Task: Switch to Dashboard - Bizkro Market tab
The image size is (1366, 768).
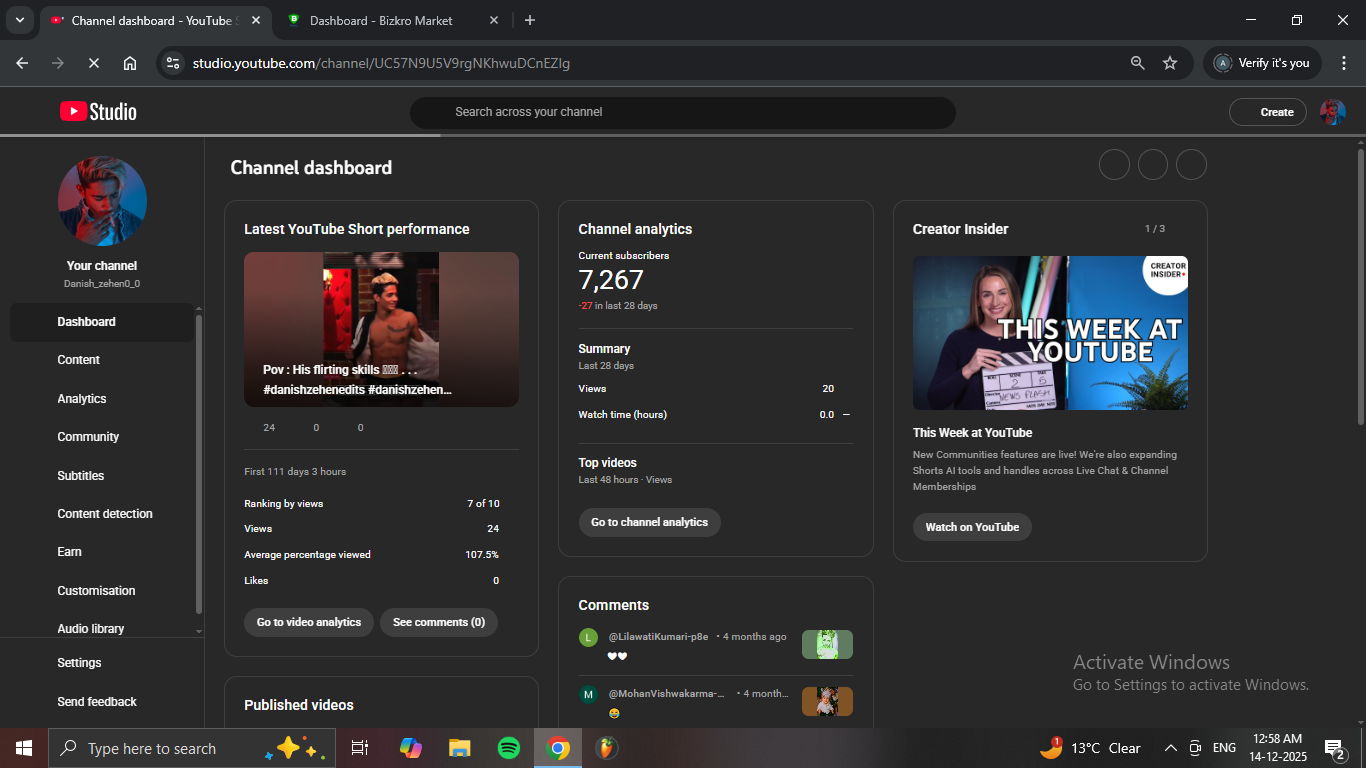Action: 380,20
